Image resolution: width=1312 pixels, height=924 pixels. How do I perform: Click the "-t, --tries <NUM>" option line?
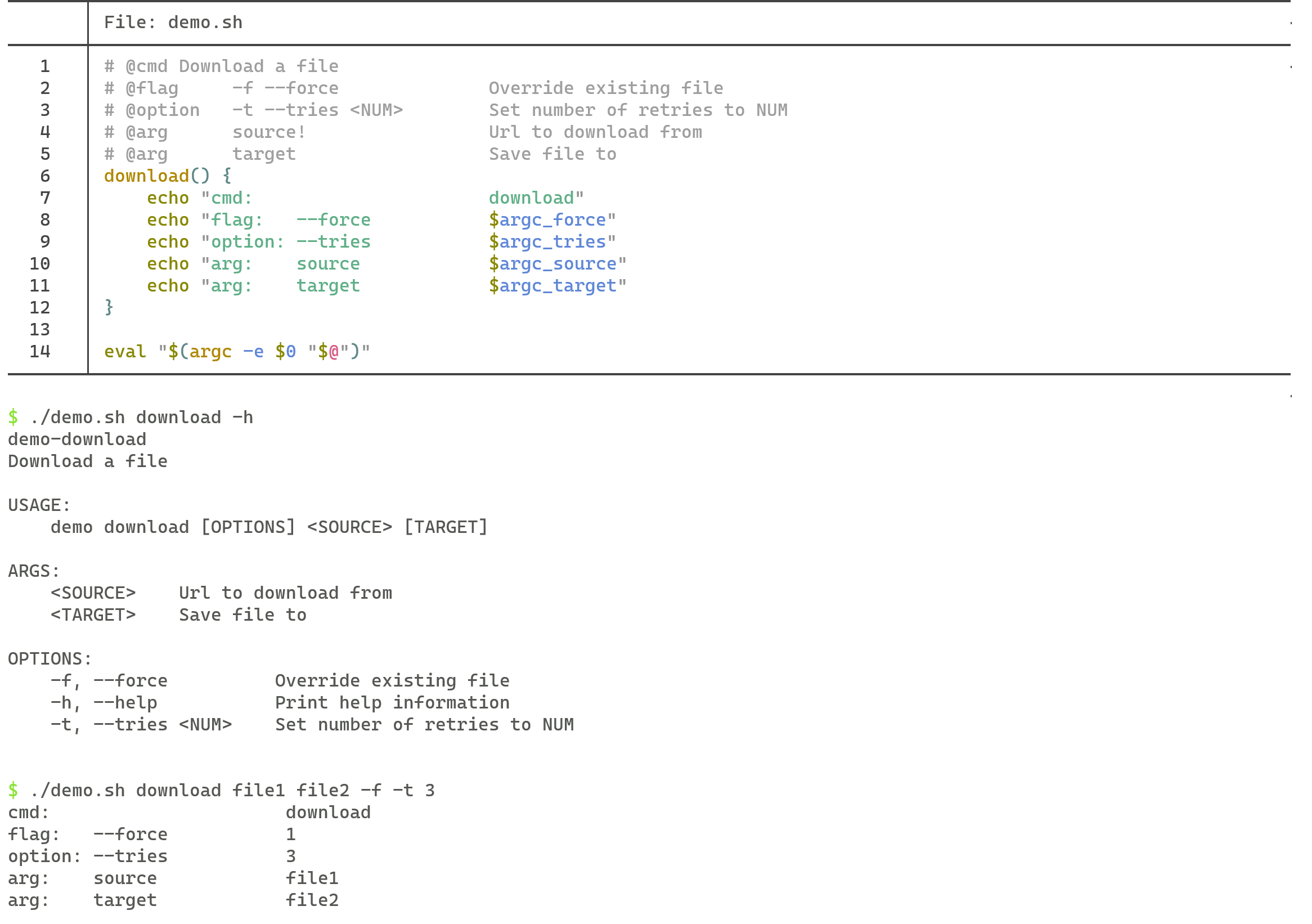(141, 724)
